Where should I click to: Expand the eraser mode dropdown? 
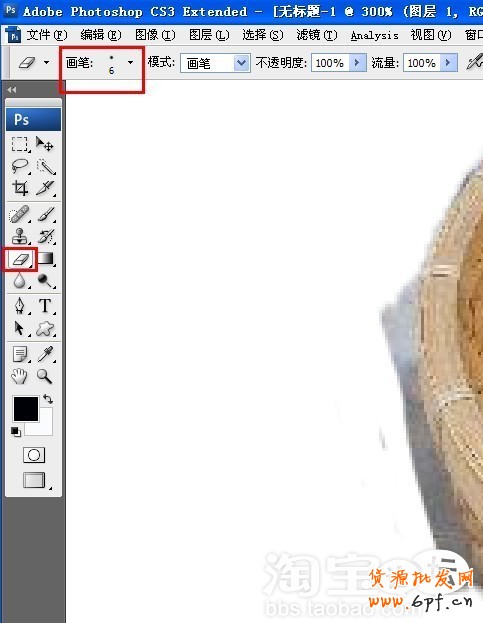pyautogui.click(x=242, y=63)
